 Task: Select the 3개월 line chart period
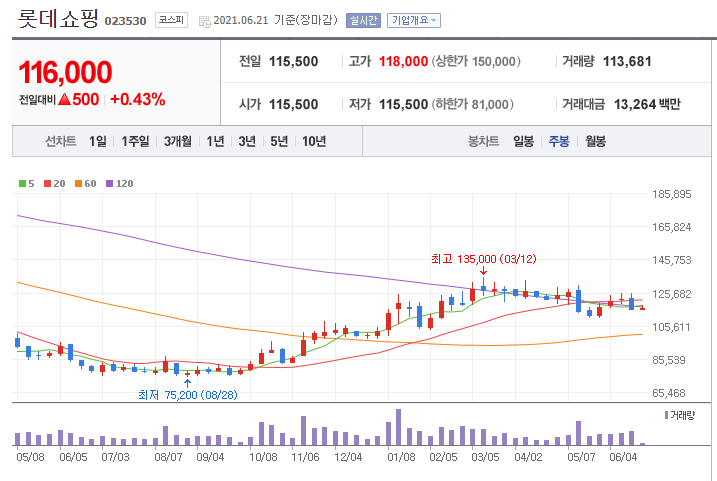[x=177, y=141]
